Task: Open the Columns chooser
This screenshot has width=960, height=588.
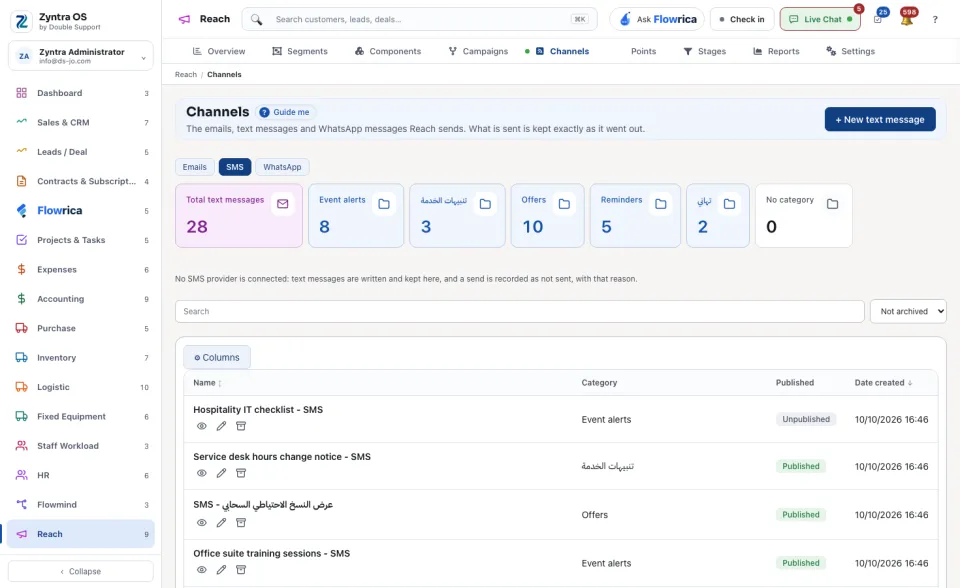Action: (217, 358)
